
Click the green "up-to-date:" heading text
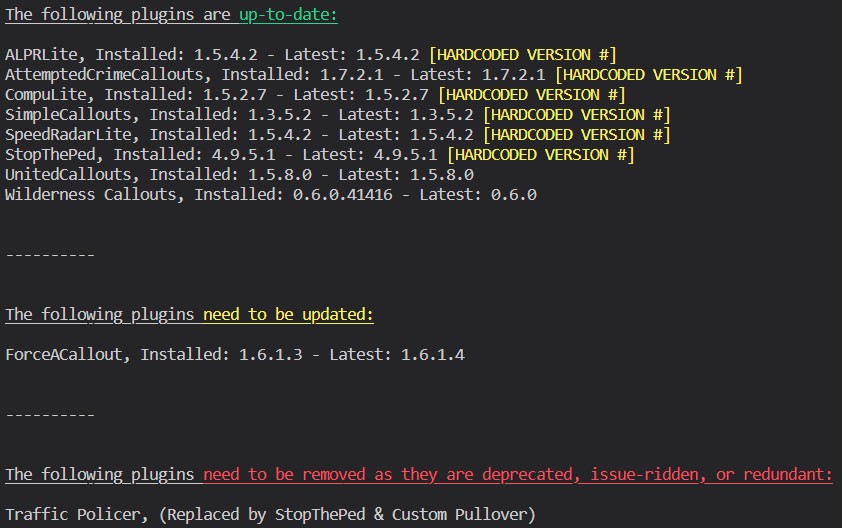[288, 15]
